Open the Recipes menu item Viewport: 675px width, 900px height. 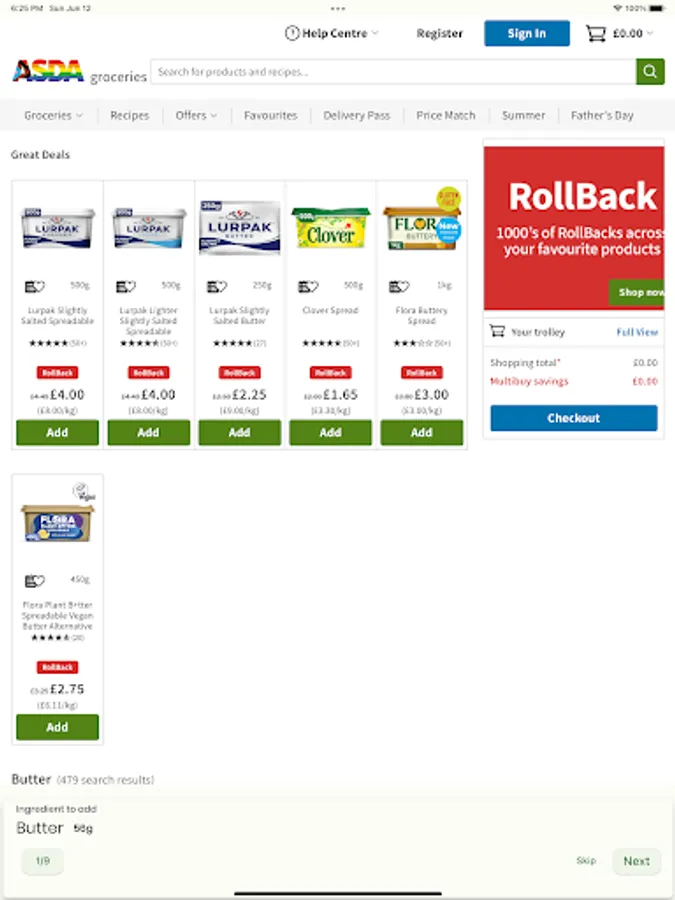pos(130,115)
